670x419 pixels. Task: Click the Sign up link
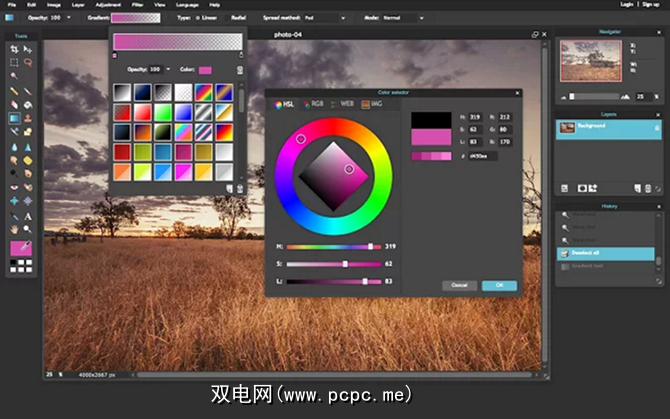[651, 4]
